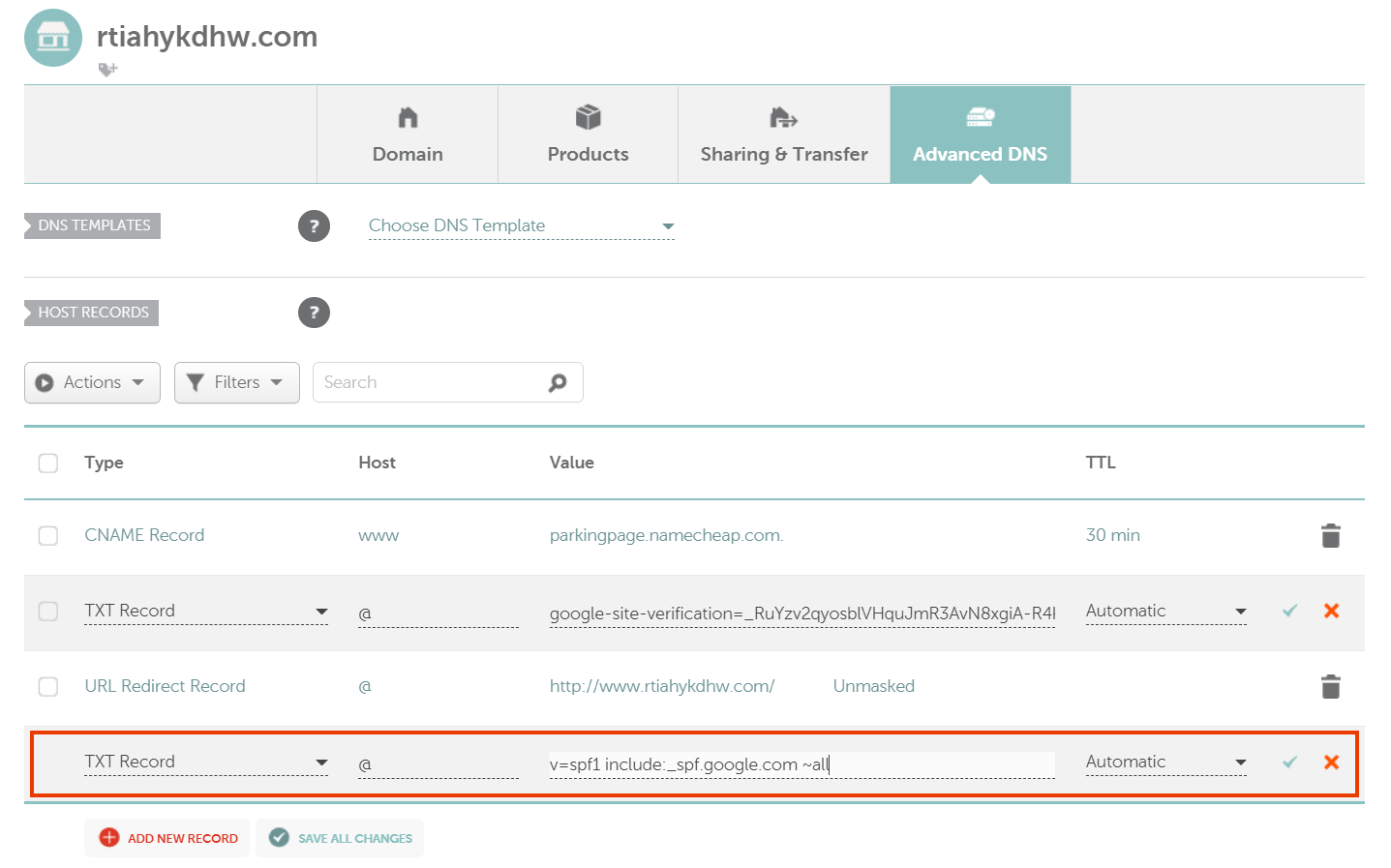Go to Sharing & Transfer tab

click(784, 135)
